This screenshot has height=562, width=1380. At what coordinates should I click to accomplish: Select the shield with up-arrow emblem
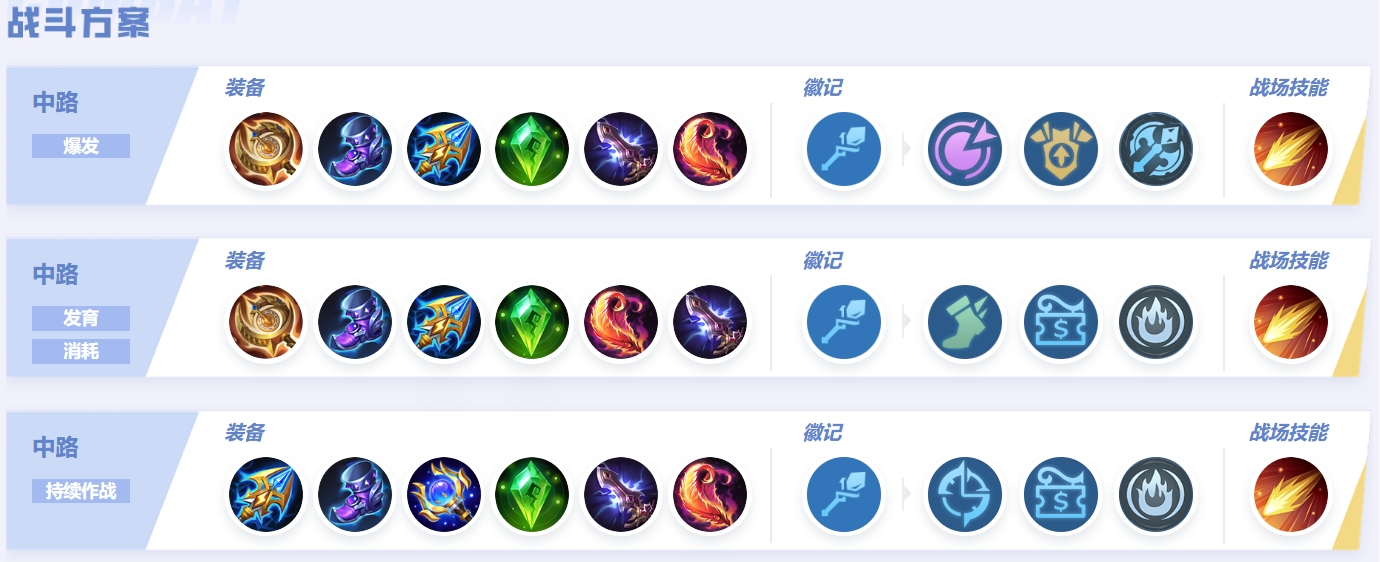click(x=1060, y=150)
